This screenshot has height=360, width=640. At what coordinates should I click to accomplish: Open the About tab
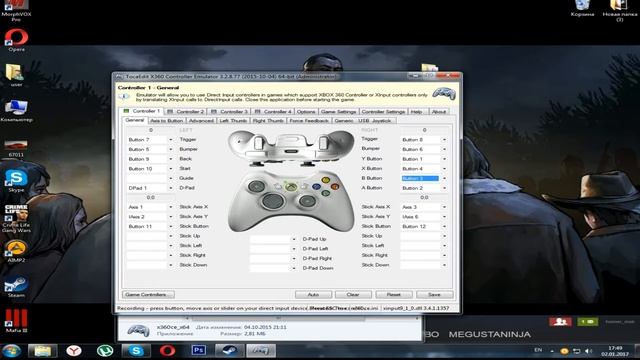[439, 111]
